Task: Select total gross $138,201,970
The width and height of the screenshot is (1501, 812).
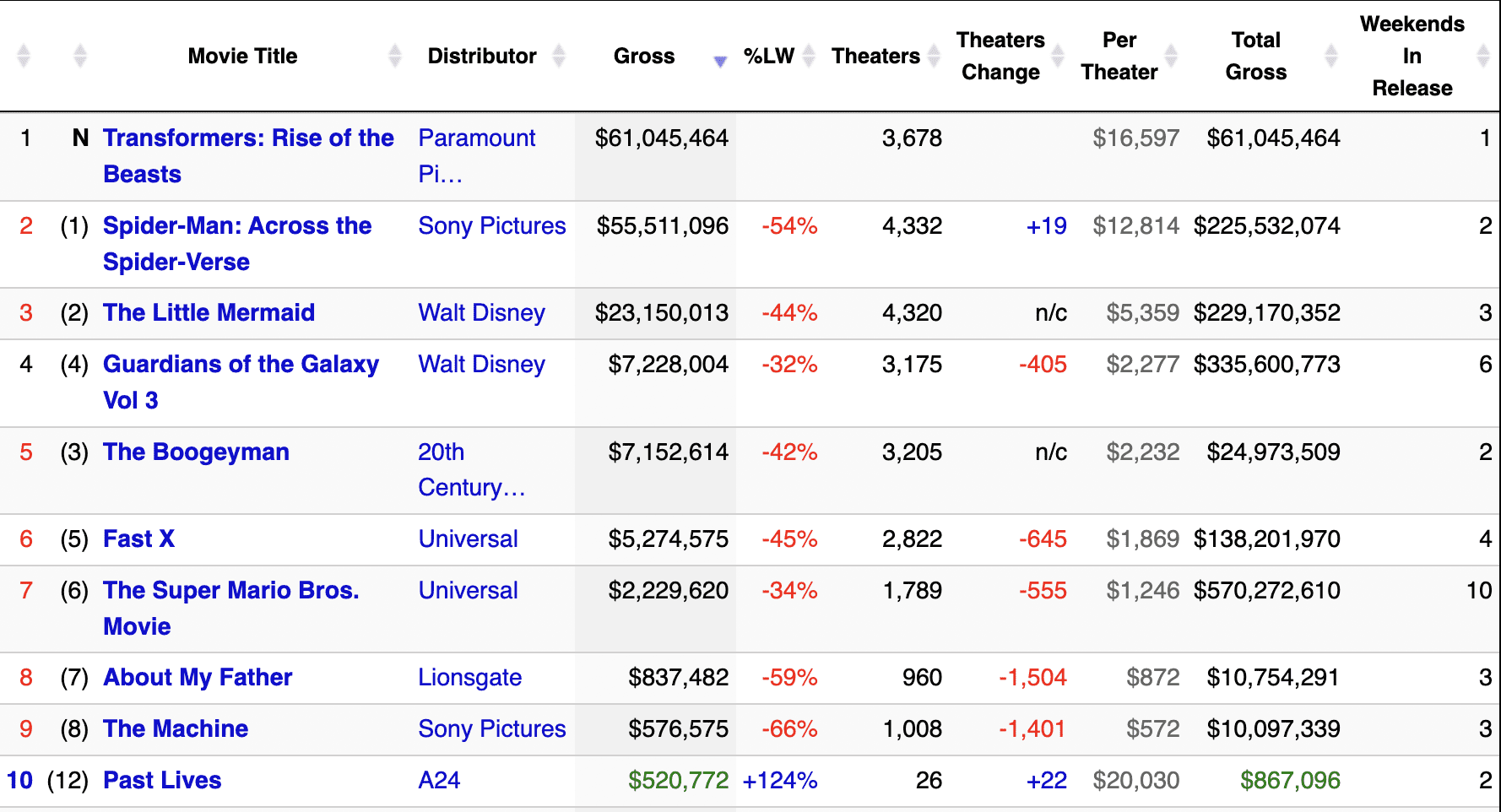Action: pos(1266,539)
